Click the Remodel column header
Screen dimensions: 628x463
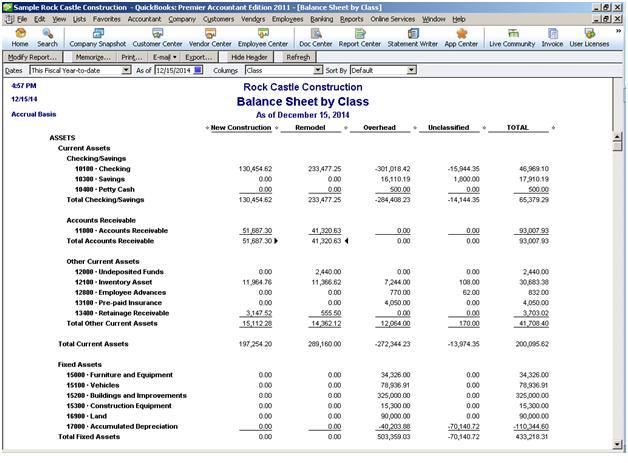(310, 127)
